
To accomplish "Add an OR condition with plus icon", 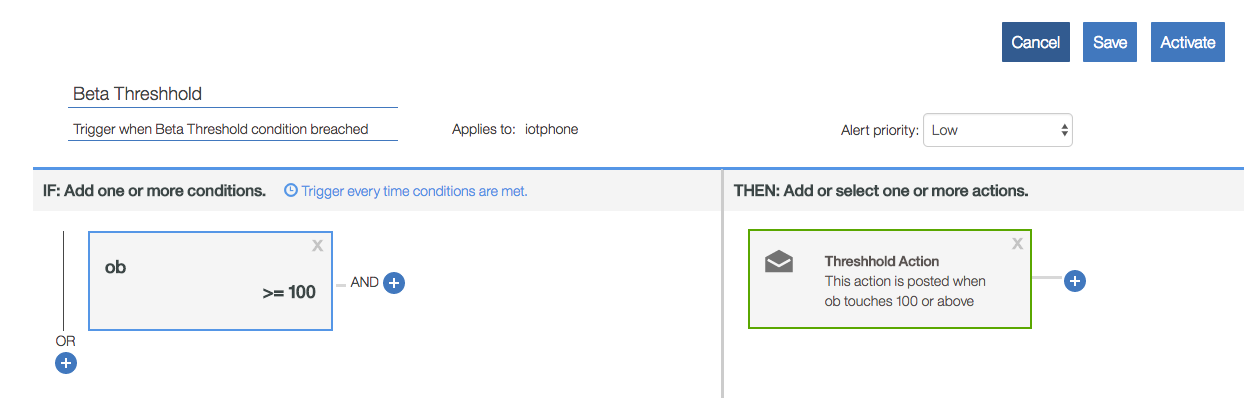I will click(66, 363).
